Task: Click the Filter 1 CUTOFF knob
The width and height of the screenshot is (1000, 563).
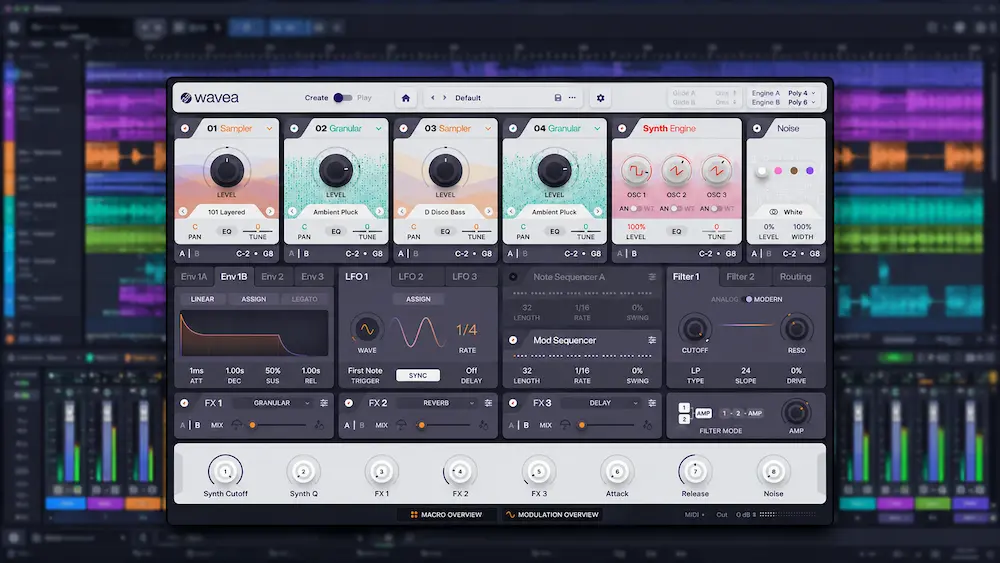Action: tap(695, 330)
